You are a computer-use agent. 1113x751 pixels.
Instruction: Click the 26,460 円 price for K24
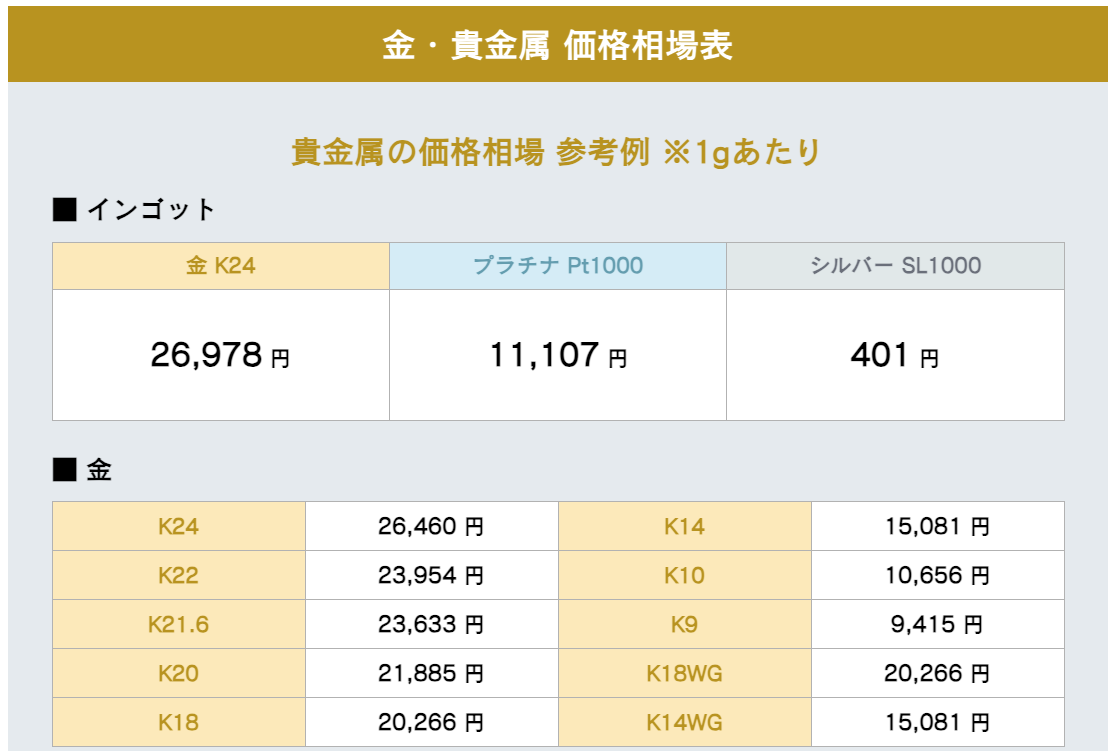(431, 527)
